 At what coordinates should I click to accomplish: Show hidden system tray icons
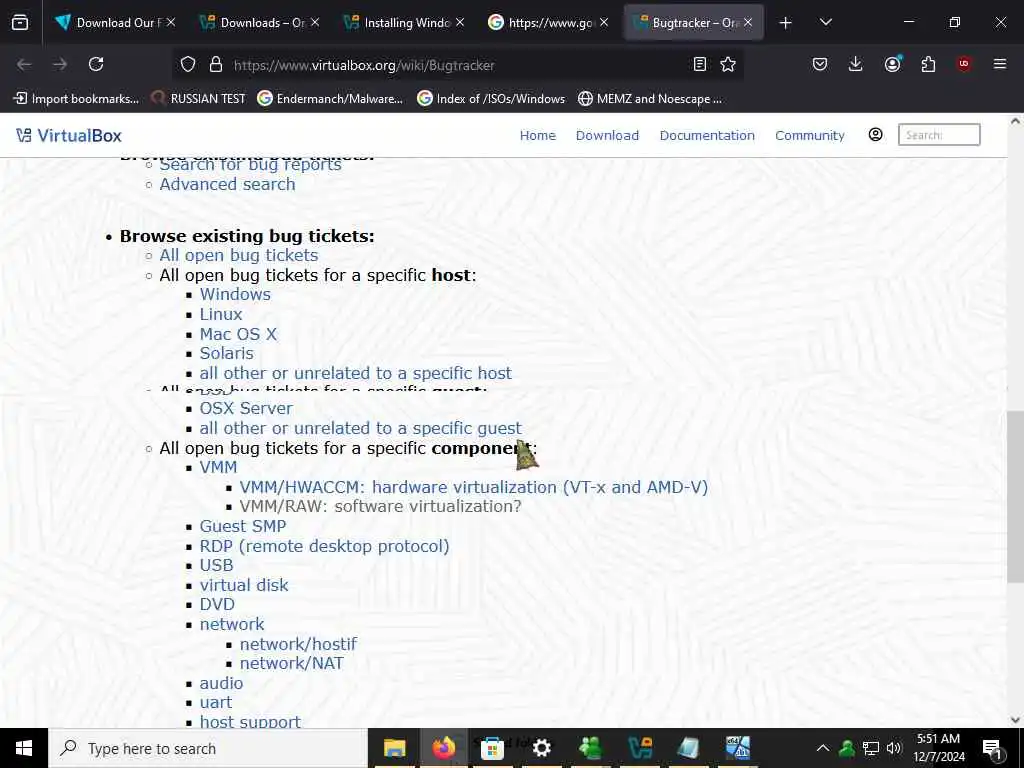pos(823,748)
